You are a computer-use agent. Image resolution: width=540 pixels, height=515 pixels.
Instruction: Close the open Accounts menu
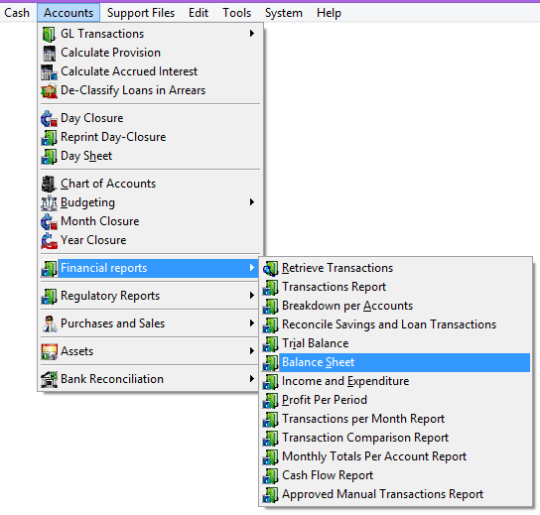(x=69, y=13)
